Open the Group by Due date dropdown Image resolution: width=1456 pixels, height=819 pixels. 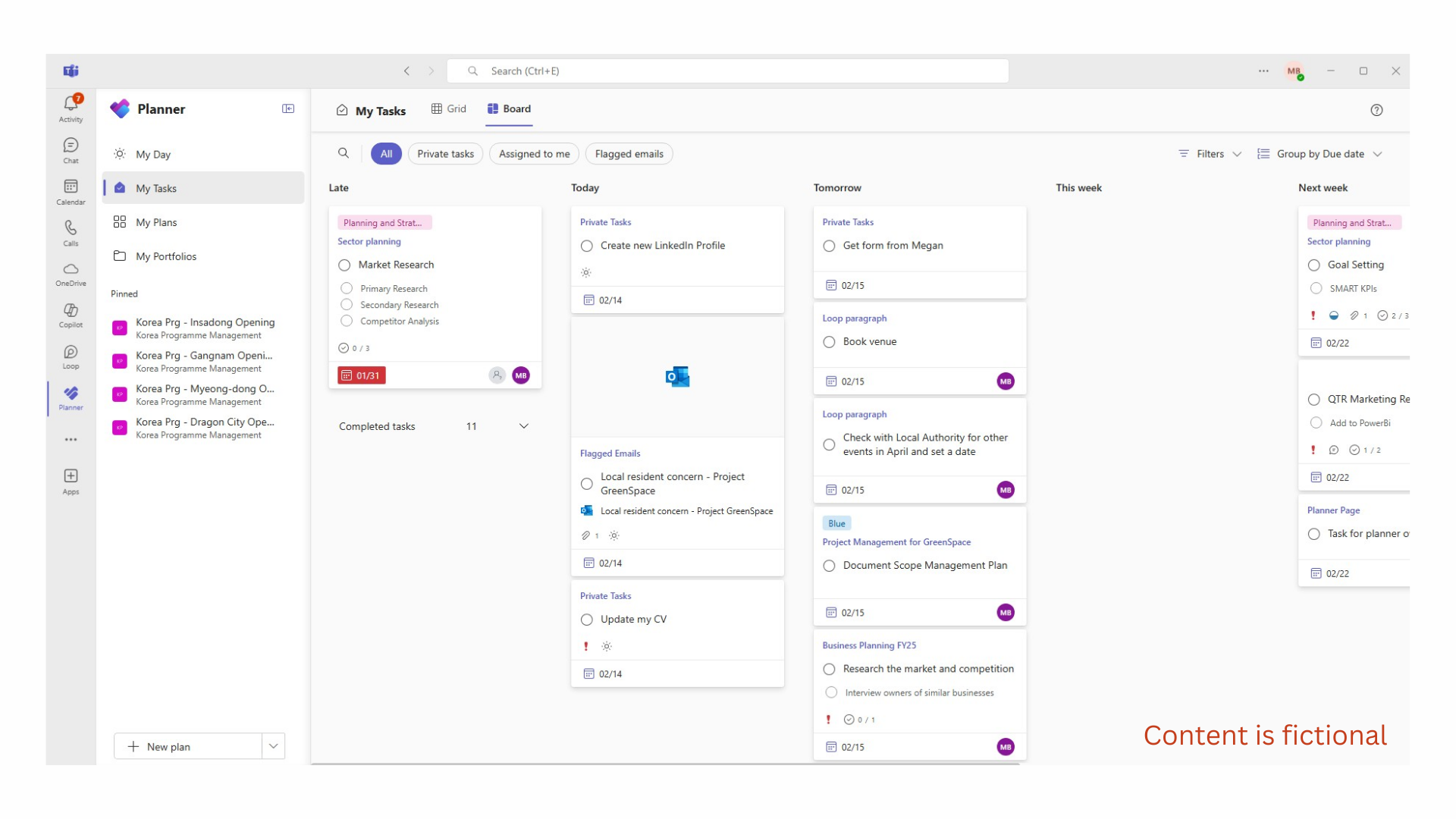click(1319, 154)
